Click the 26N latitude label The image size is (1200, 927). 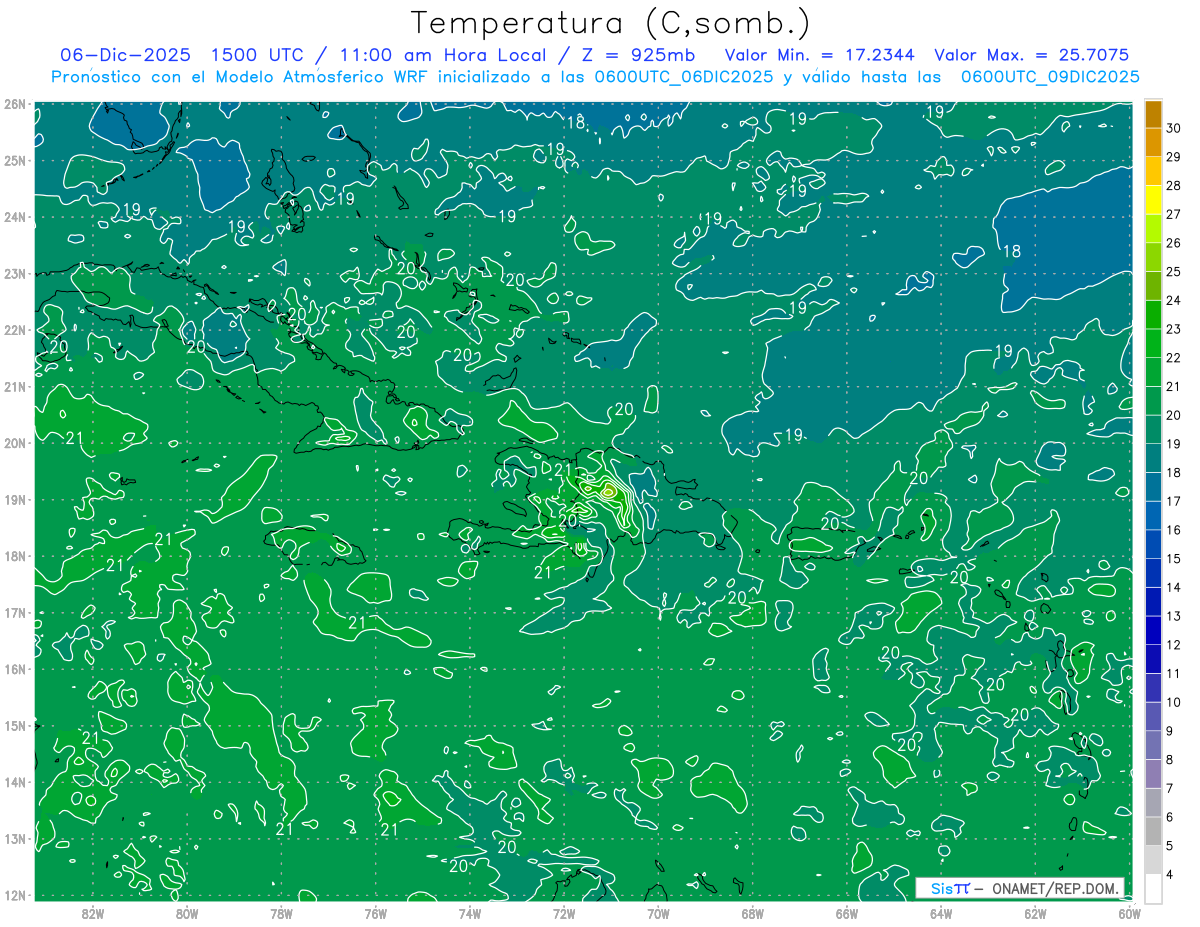pos(15,104)
